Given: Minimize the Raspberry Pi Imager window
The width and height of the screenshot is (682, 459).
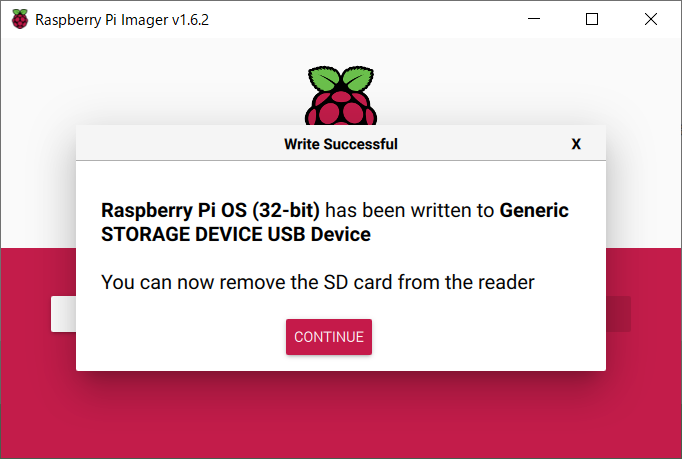Looking at the screenshot, I should coord(534,19).
